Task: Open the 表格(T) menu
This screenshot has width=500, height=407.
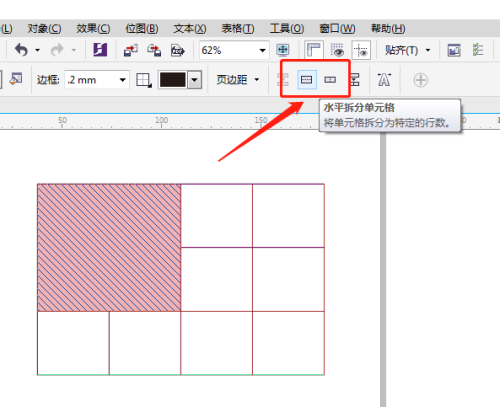Action: (238, 29)
